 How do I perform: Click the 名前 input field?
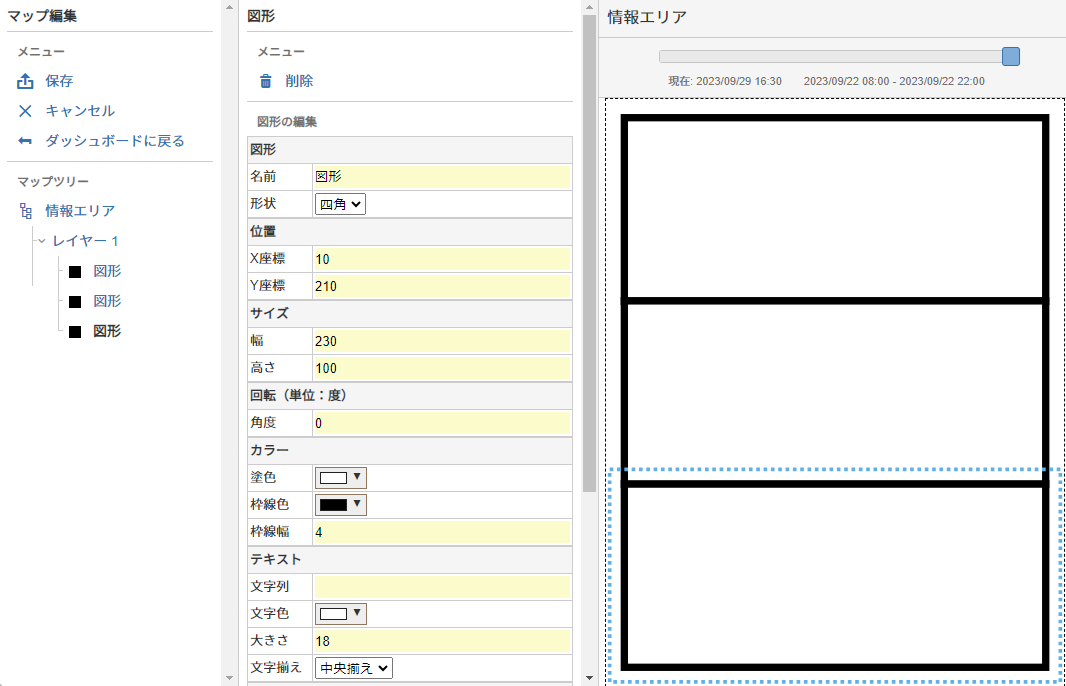pyautogui.click(x=442, y=177)
